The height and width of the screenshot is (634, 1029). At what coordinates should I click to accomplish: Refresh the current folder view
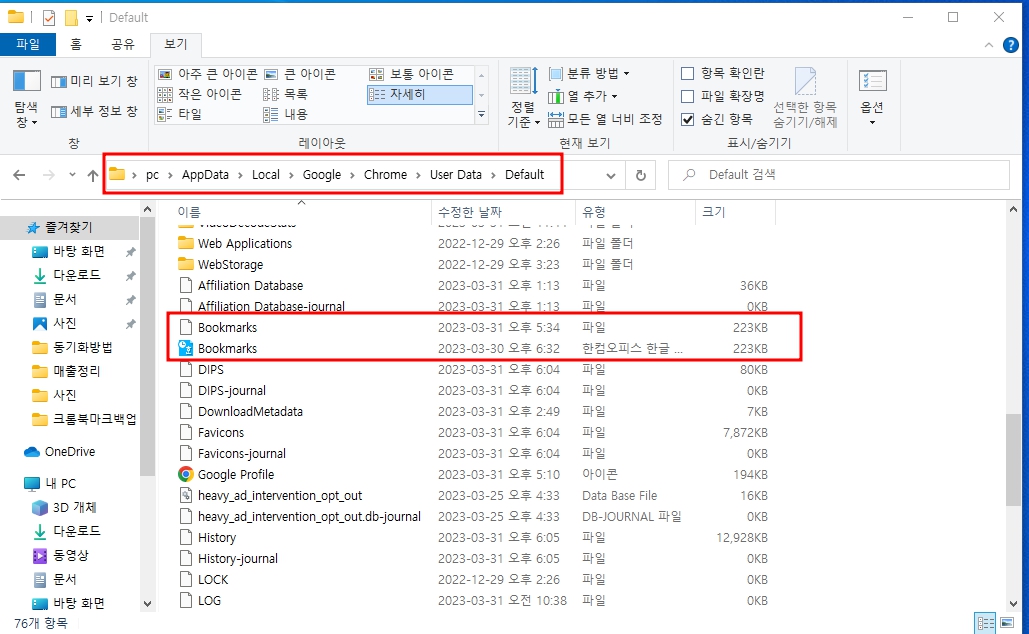tap(640, 175)
